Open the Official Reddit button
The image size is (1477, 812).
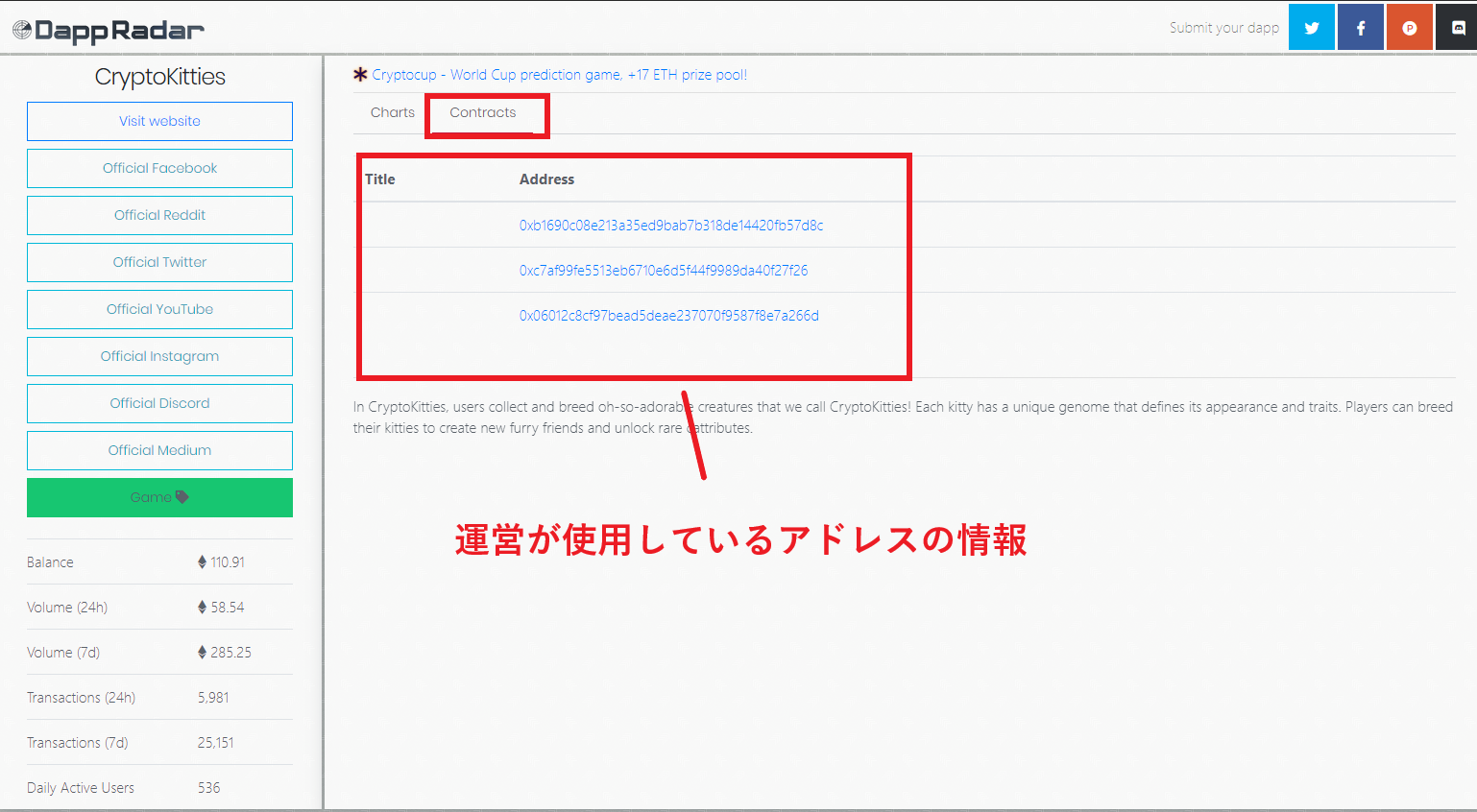(x=159, y=215)
